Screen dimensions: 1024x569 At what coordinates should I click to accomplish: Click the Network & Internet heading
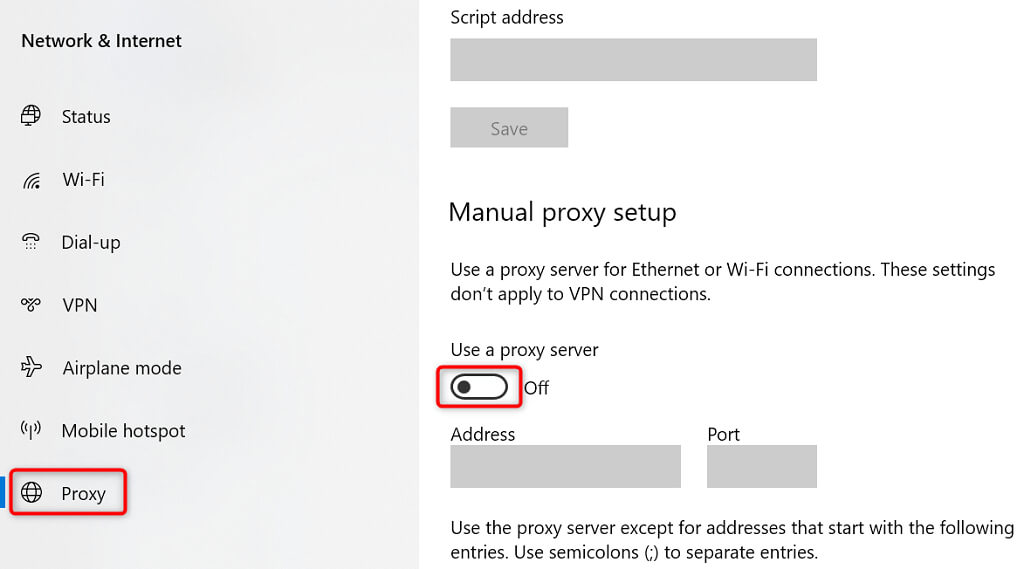101,41
